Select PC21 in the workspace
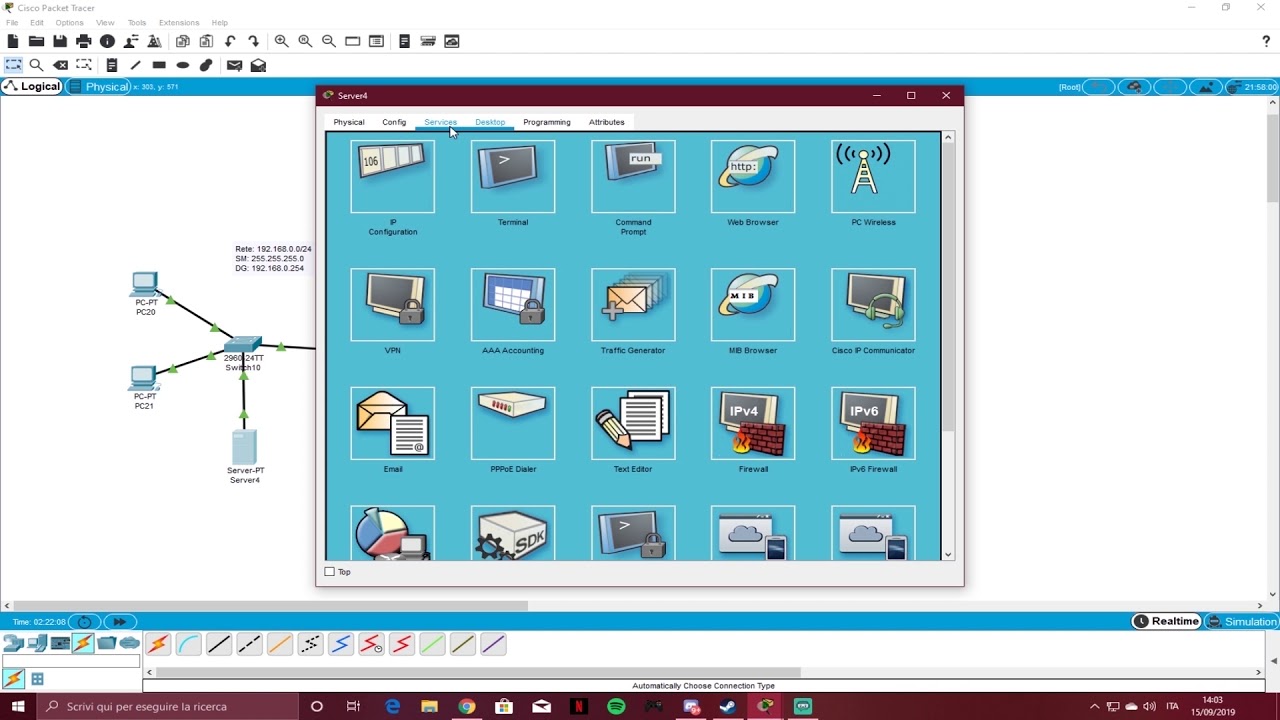This screenshot has height=720, width=1280. tap(143, 379)
